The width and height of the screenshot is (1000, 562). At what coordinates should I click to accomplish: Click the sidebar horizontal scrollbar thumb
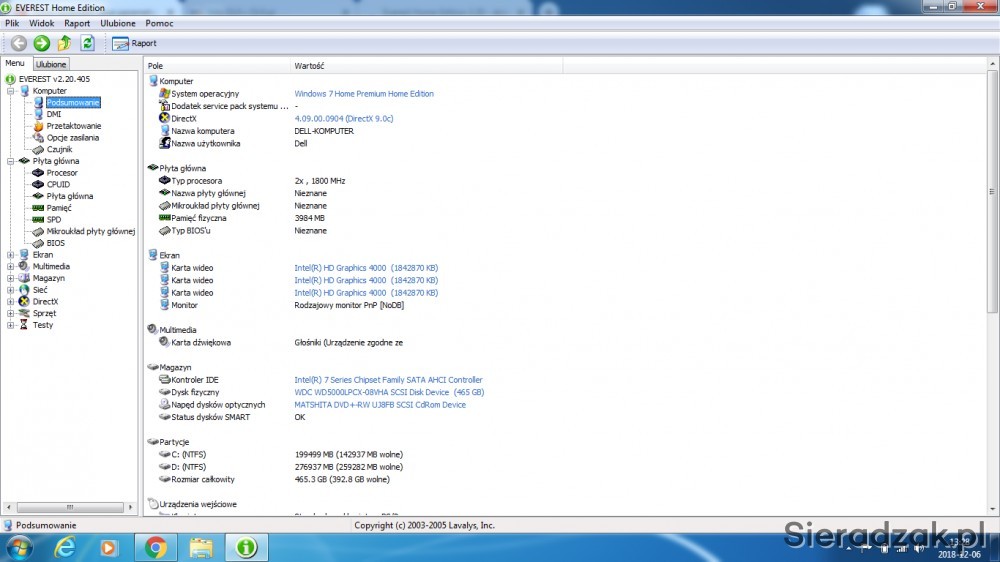pyautogui.click(x=70, y=507)
